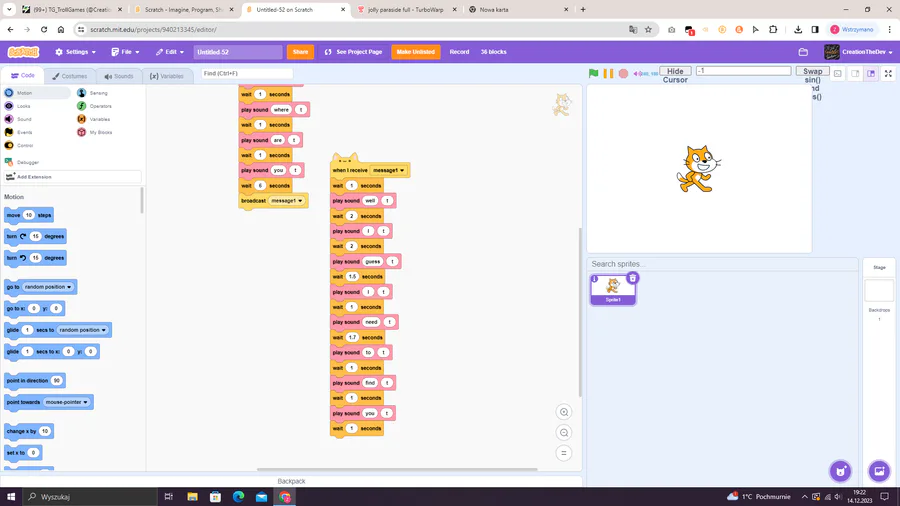Click the Choose a Sprite button
This screenshot has height=506, width=900.
[840, 472]
